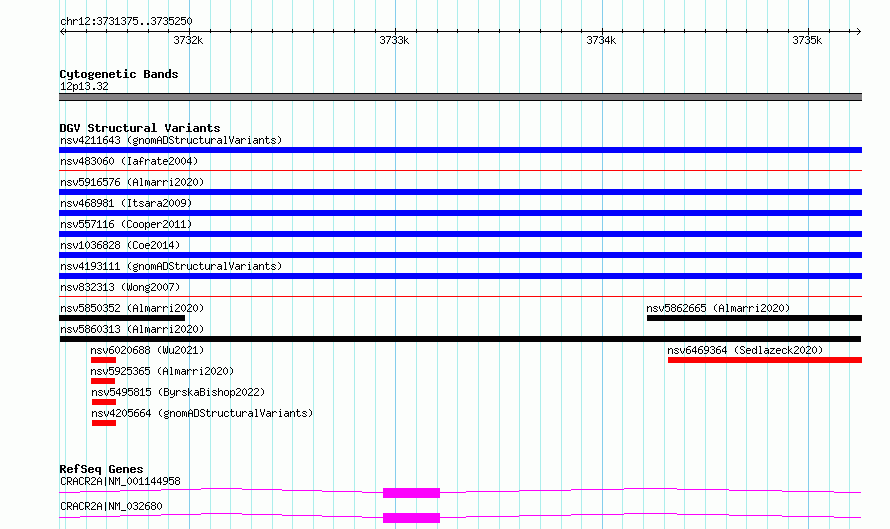Open variant nsv5916576 (Almarri2020) label
Screen dimensions: 890x529
pos(132,182)
